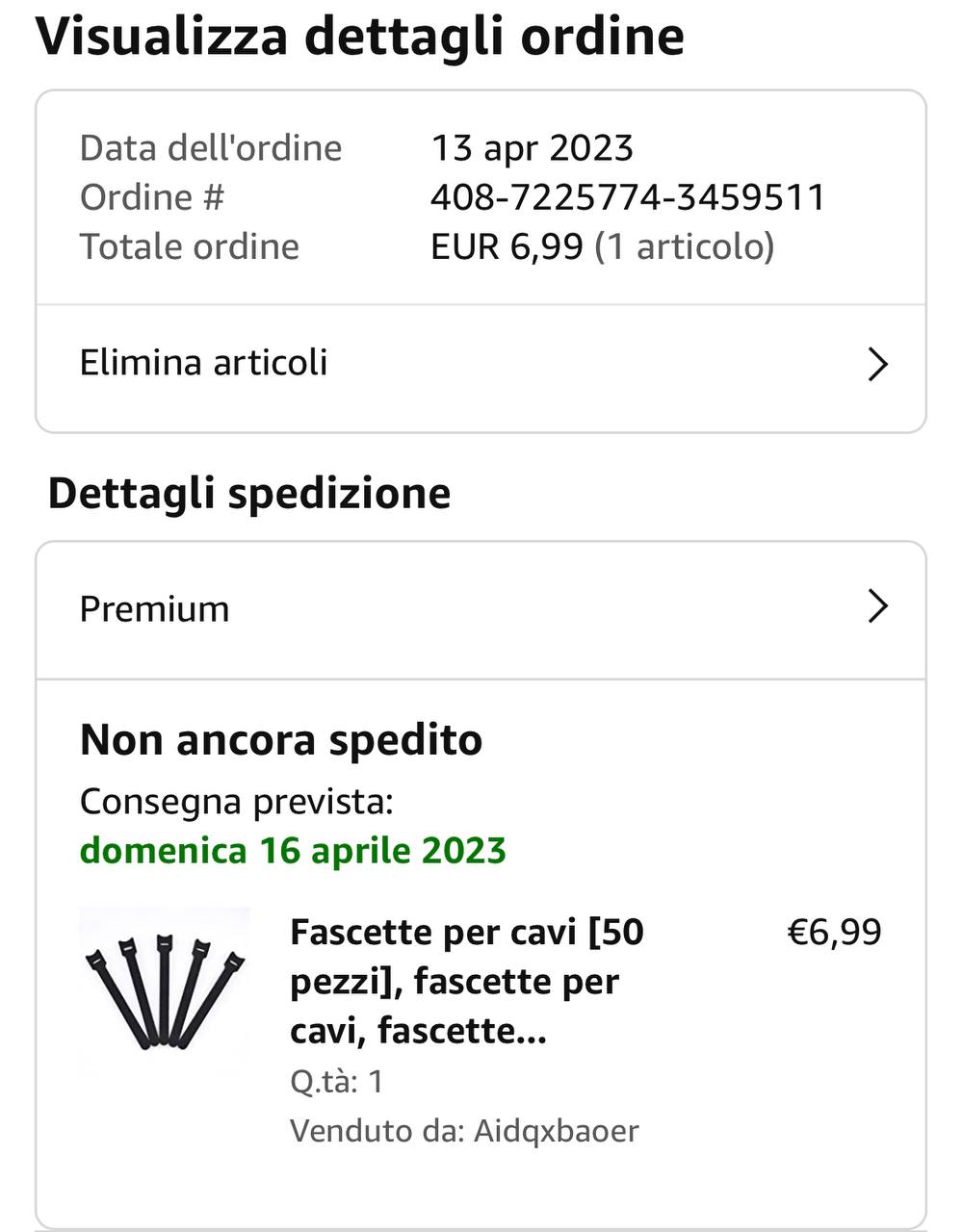Tap the Q.tà: 1 quantity text
This screenshot has height=1232, width=962.
click(x=336, y=1081)
